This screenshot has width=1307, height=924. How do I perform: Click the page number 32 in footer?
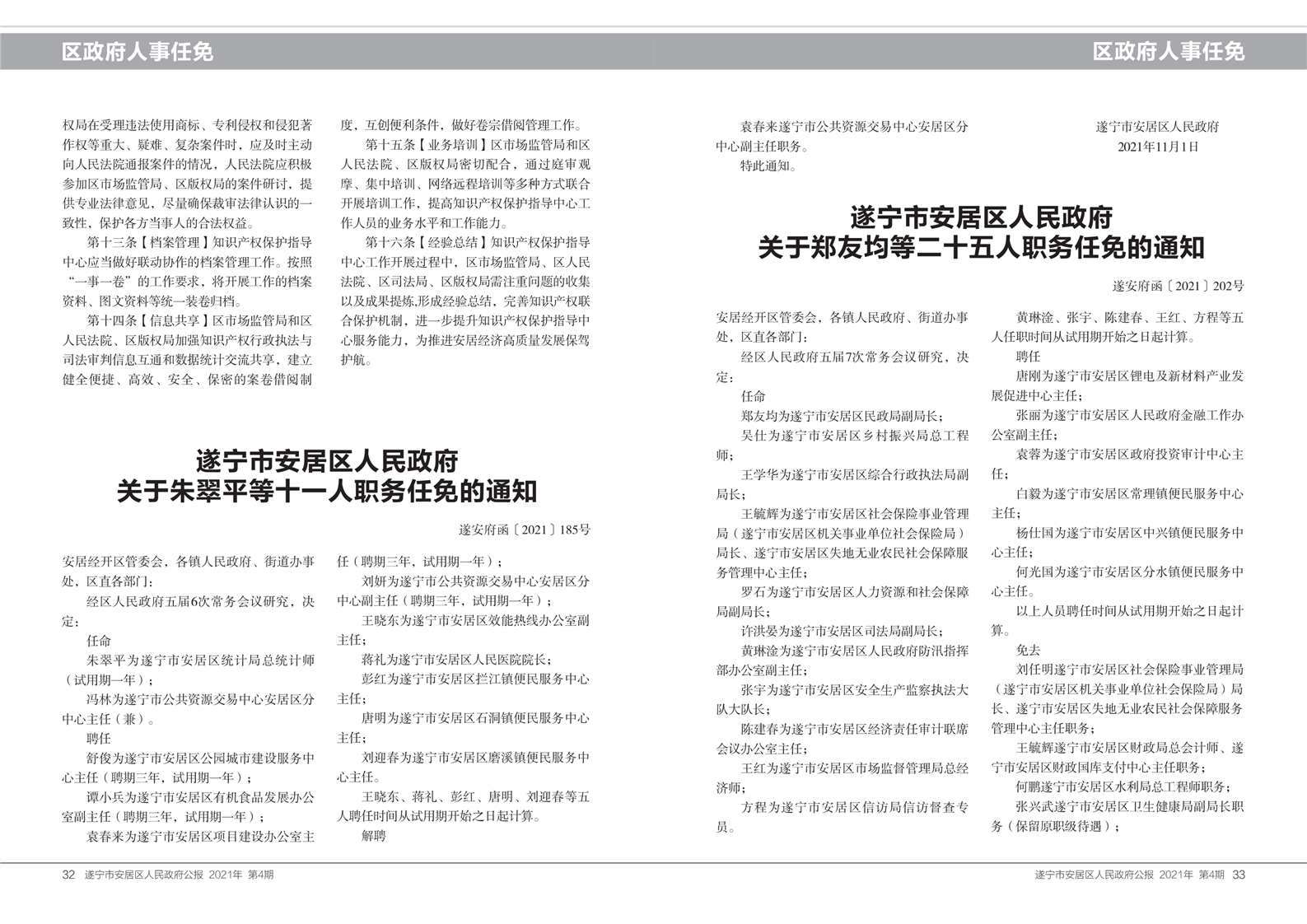point(69,875)
